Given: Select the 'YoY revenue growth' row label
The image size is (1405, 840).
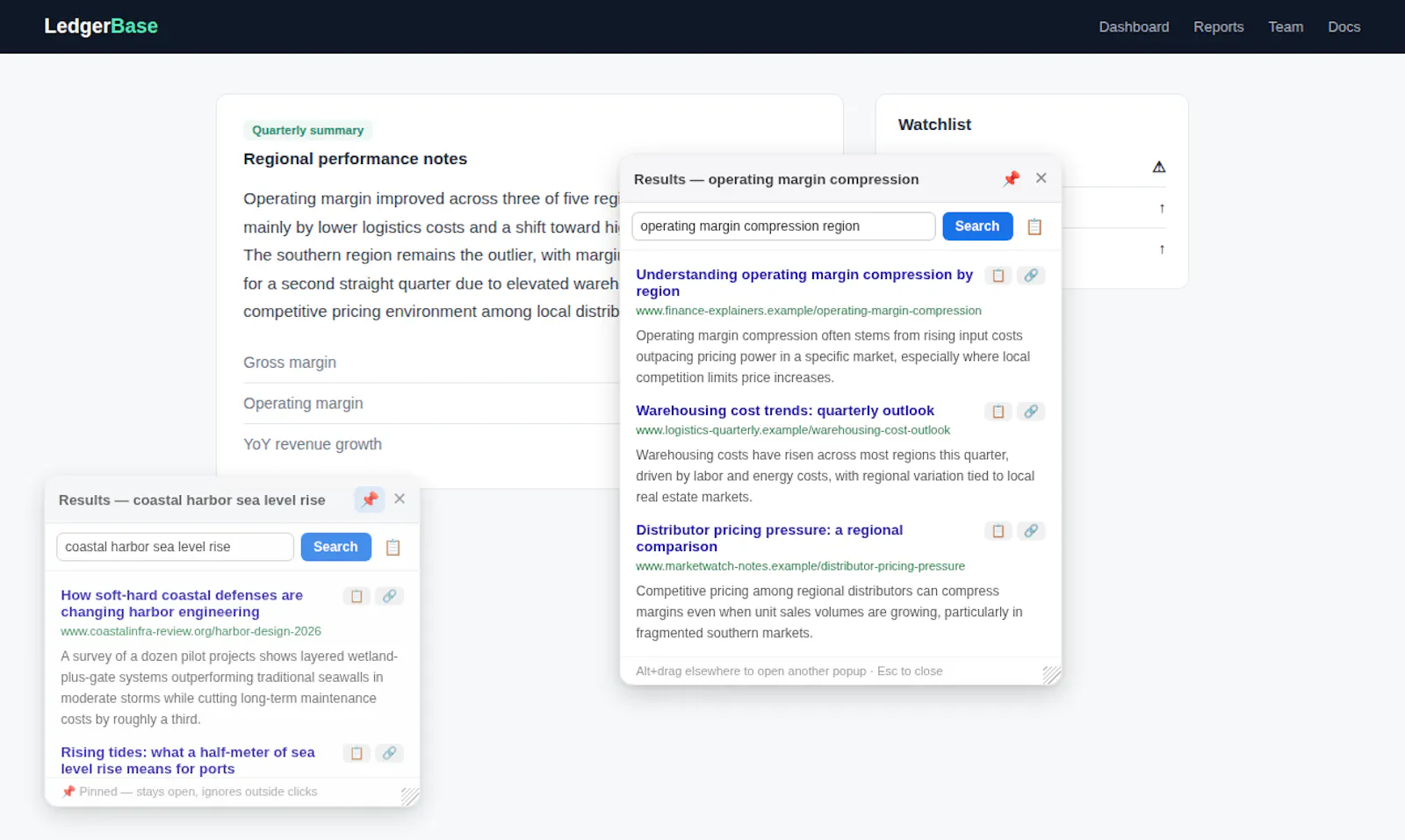Looking at the screenshot, I should (x=313, y=444).
